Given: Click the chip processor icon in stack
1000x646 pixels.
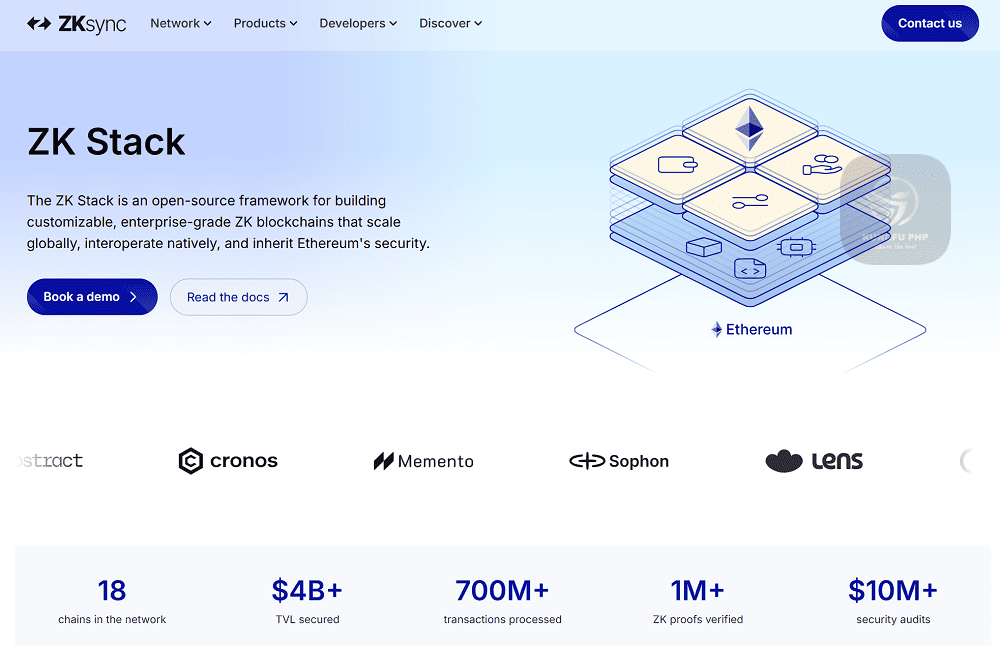Looking at the screenshot, I should point(796,247).
